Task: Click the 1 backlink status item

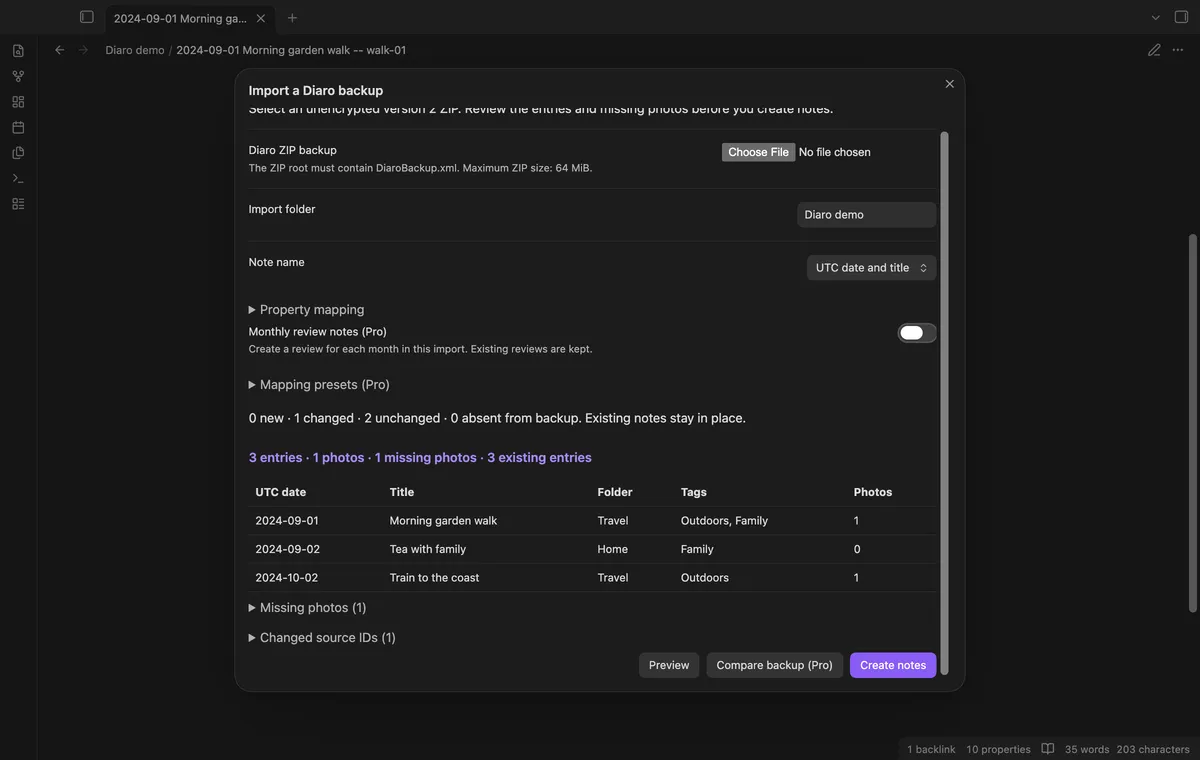Action: 931,749
